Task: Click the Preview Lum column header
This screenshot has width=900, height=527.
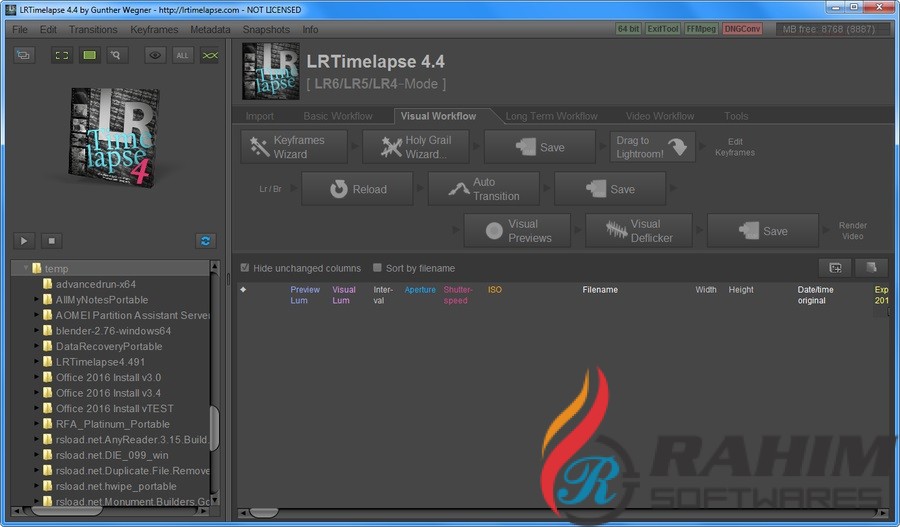Action: pos(304,294)
